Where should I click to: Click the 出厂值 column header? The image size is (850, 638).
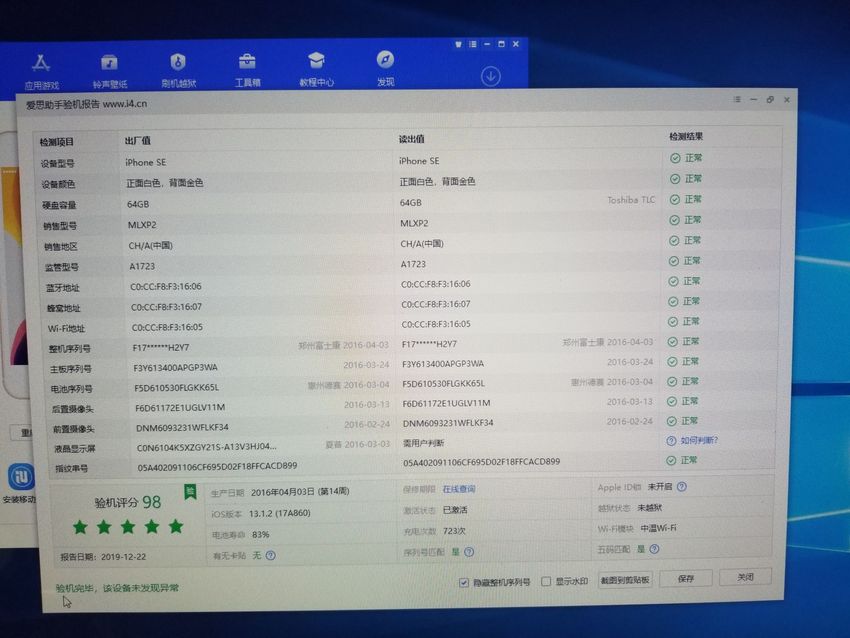tap(138, 141)
